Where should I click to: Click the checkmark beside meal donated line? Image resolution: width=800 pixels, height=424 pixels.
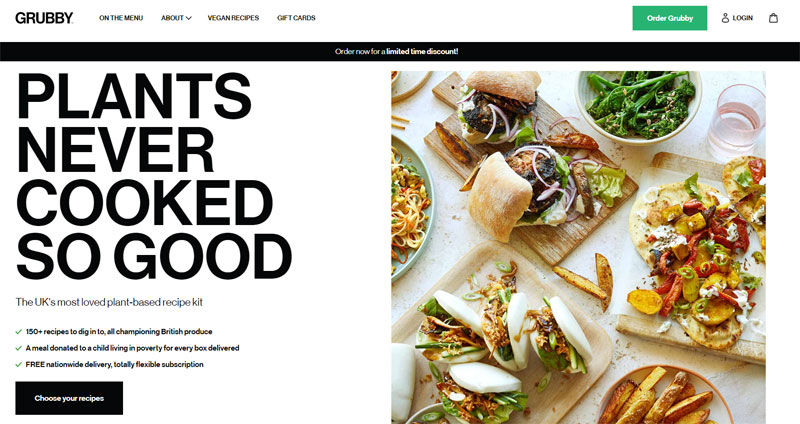pos(19,348)
